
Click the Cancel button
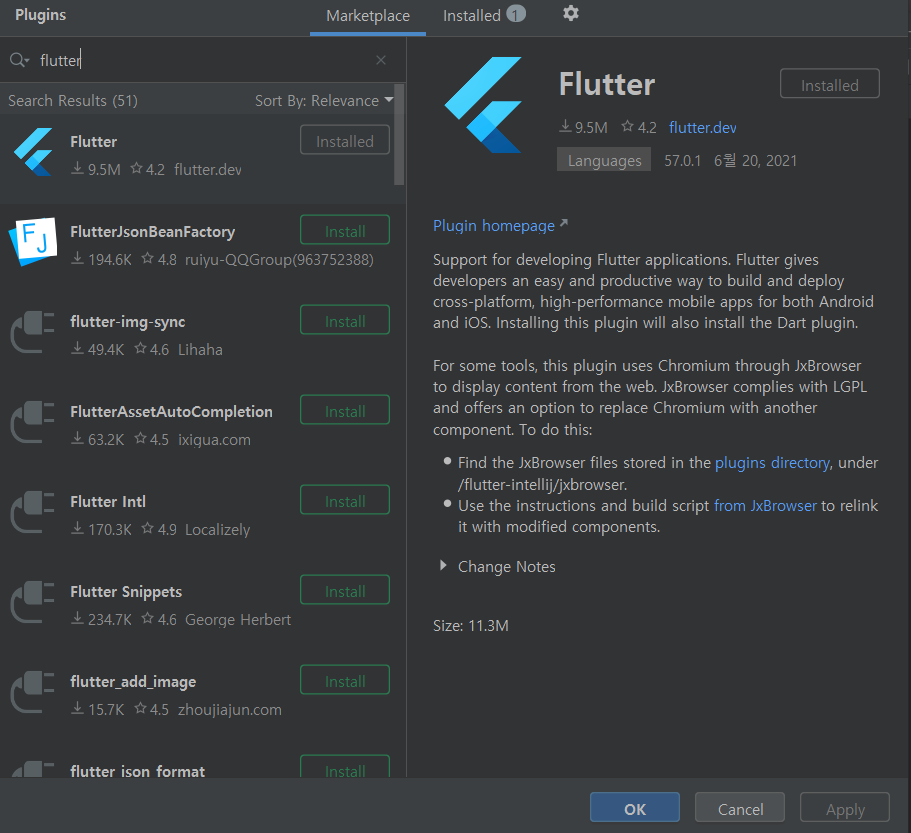pos(740,807)
